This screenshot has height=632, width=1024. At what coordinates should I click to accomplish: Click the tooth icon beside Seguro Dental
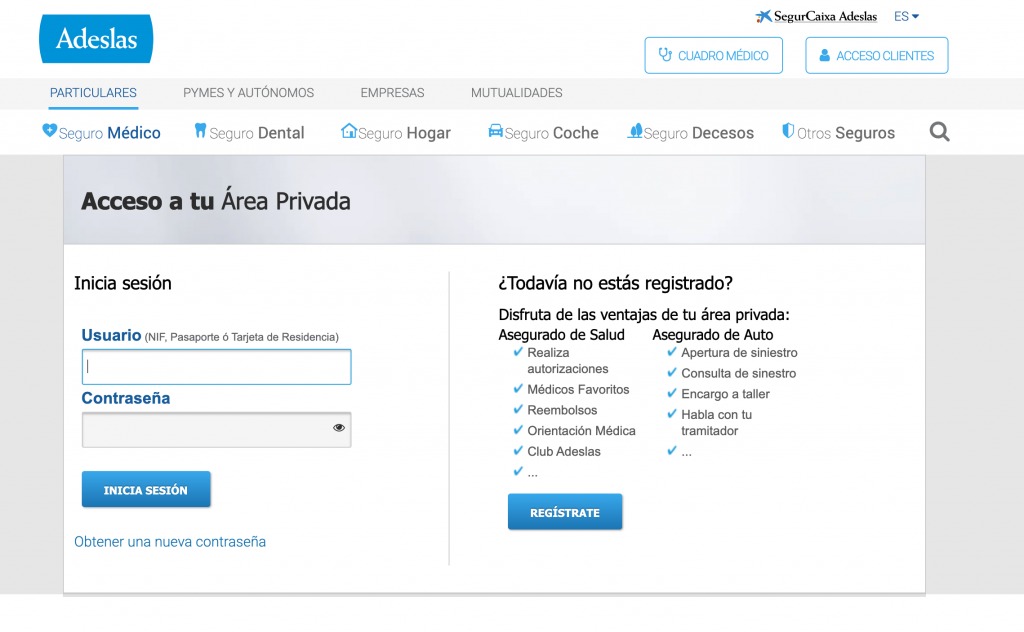point(200,131)
